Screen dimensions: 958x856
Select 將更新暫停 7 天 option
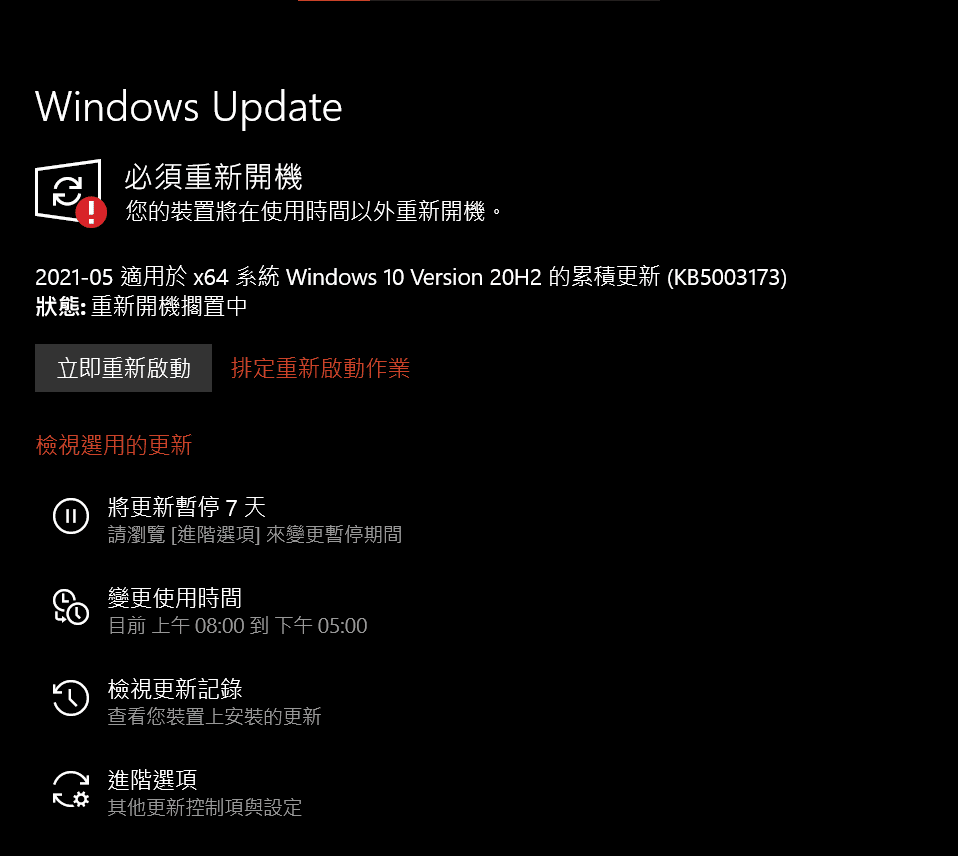pyautogui.click(x=187, y=507)
